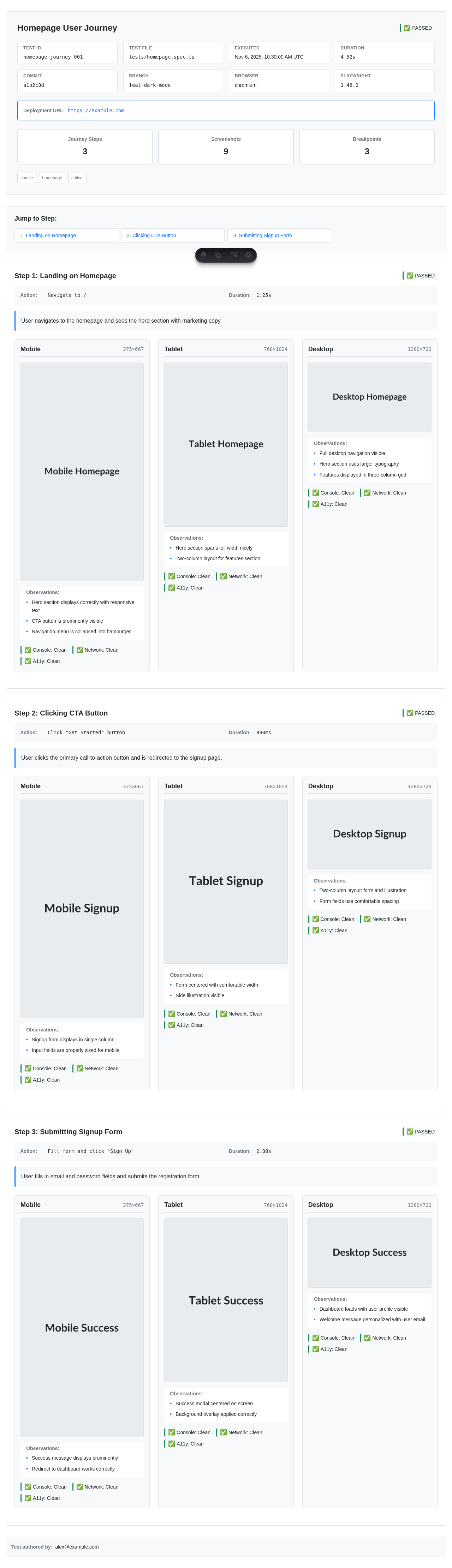Activate the Inspect cursor tool in dev toolbar
452x1568 pixels.
218,255
